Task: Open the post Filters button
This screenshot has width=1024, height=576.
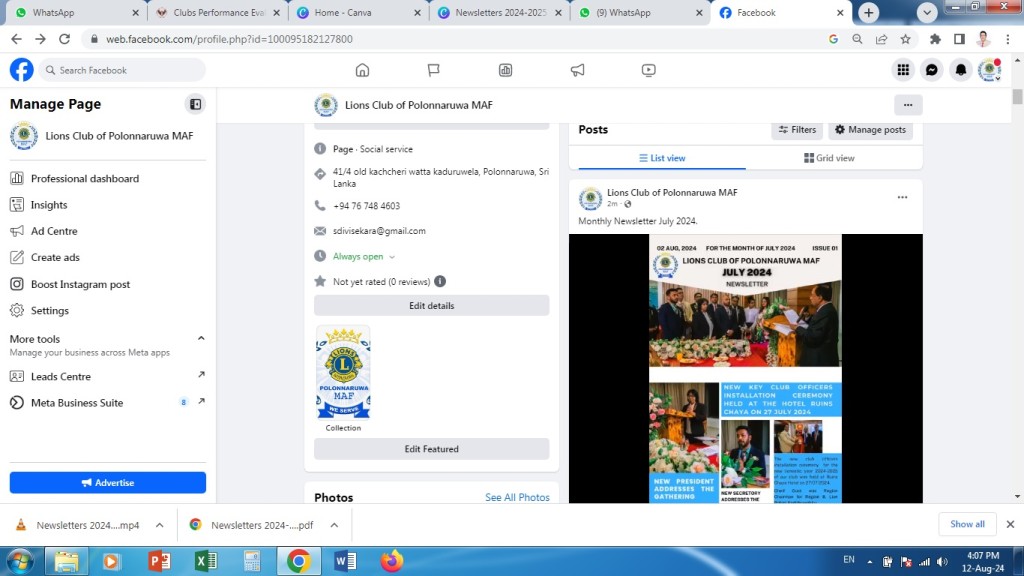Action: 797,129
